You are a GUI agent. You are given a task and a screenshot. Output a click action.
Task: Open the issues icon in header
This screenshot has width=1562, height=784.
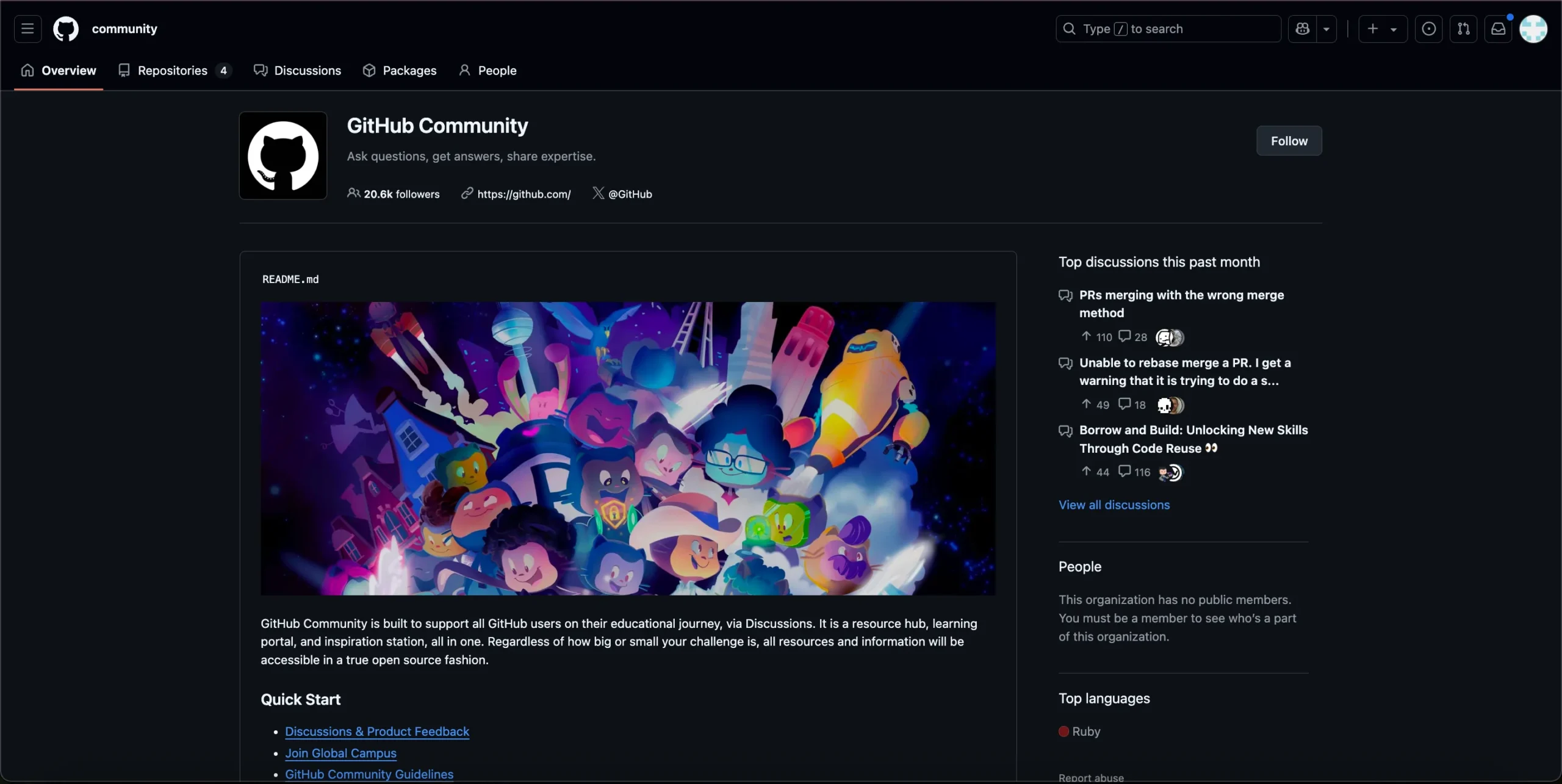coord(1428,29)
